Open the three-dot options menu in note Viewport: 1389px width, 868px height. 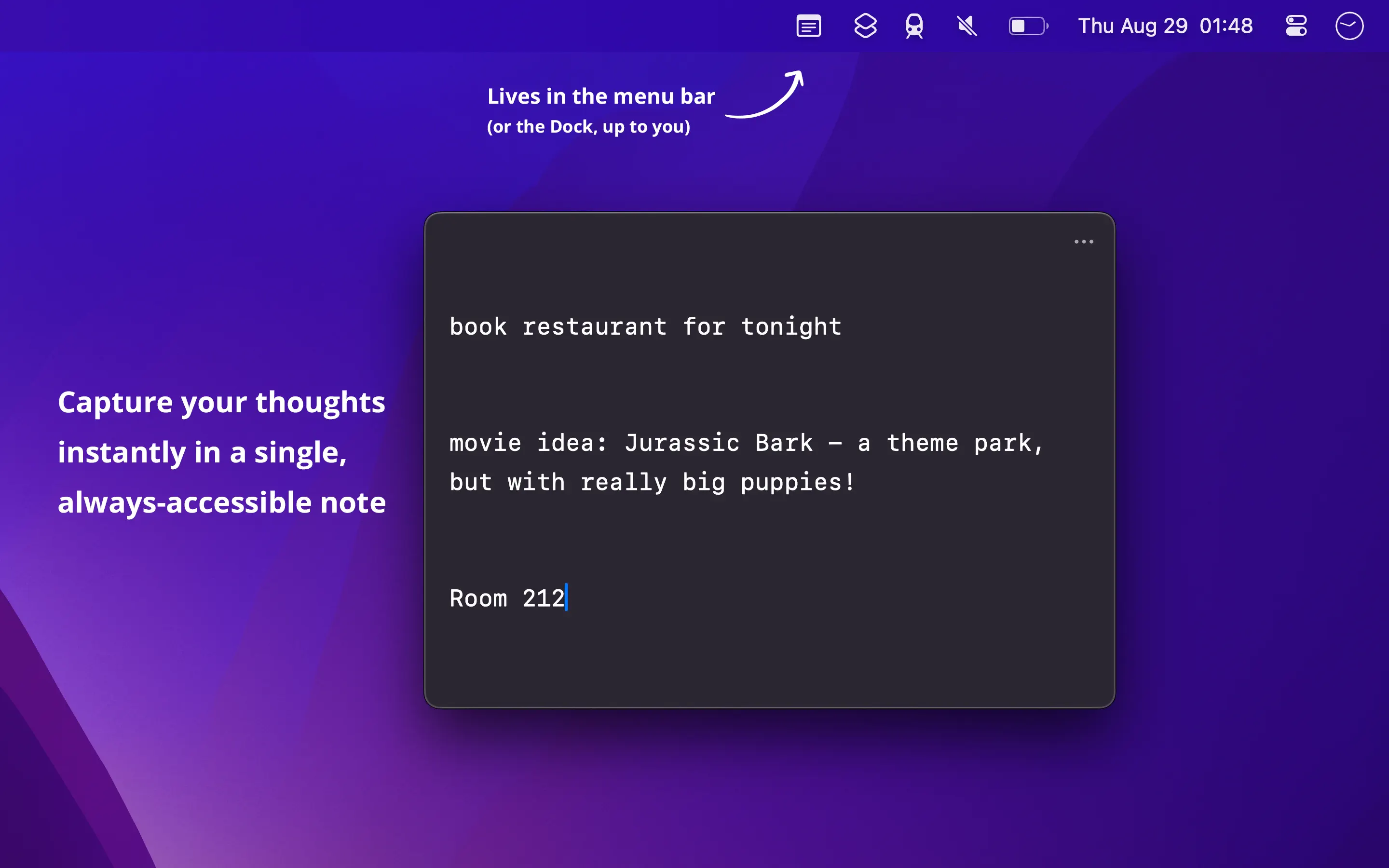(1084, 242)
